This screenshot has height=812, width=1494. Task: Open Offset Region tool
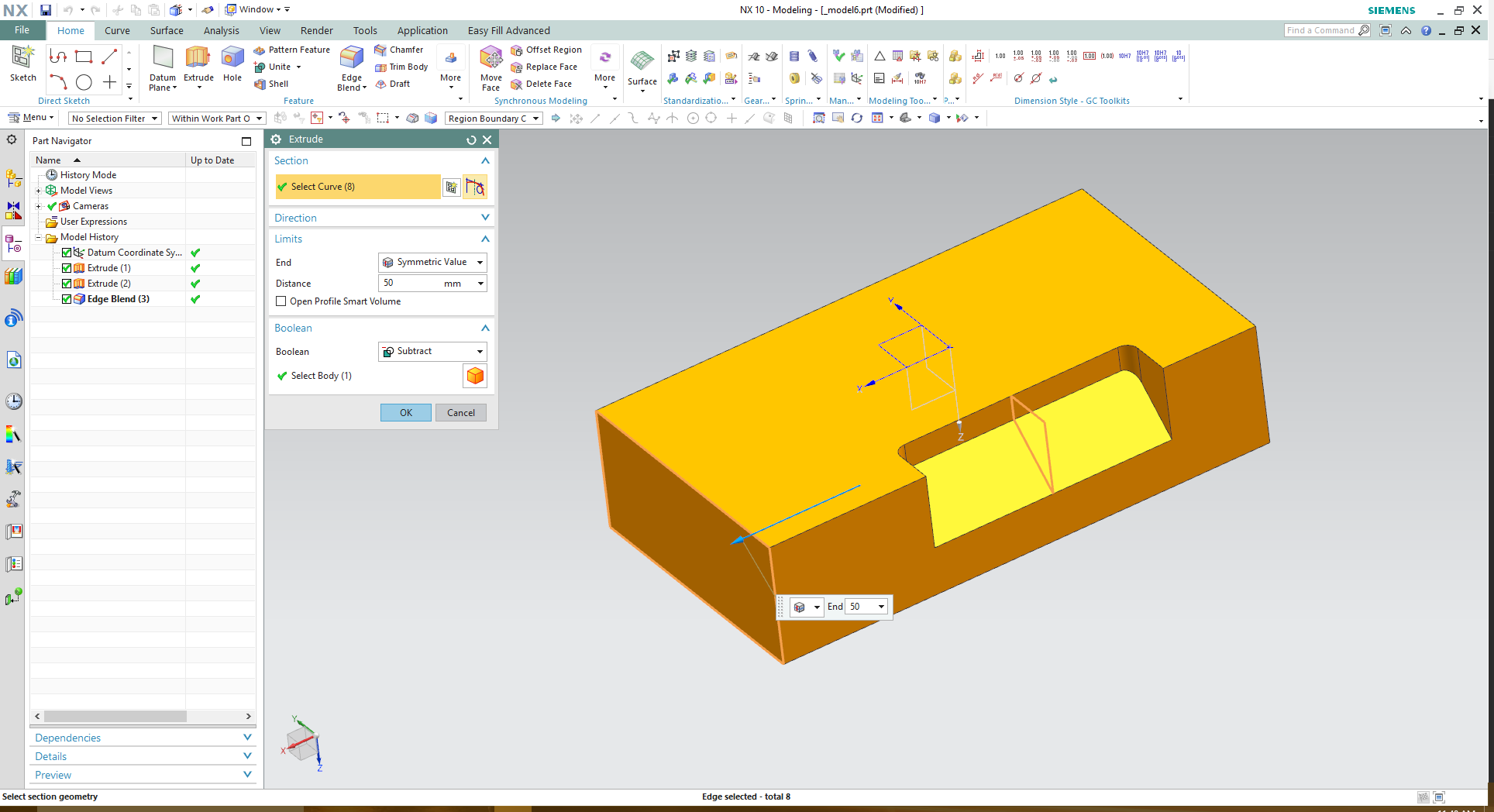546,50
